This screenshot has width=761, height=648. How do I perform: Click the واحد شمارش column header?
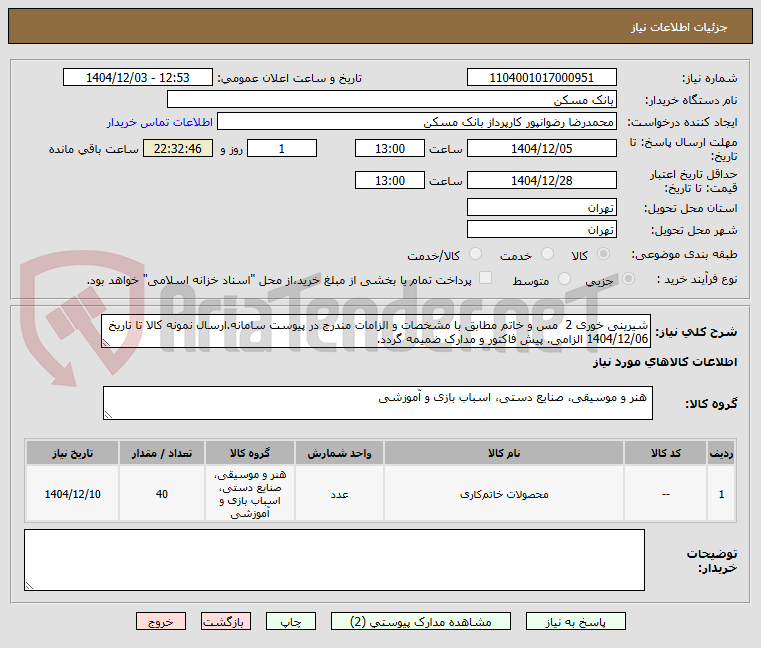tap(339, 453)
